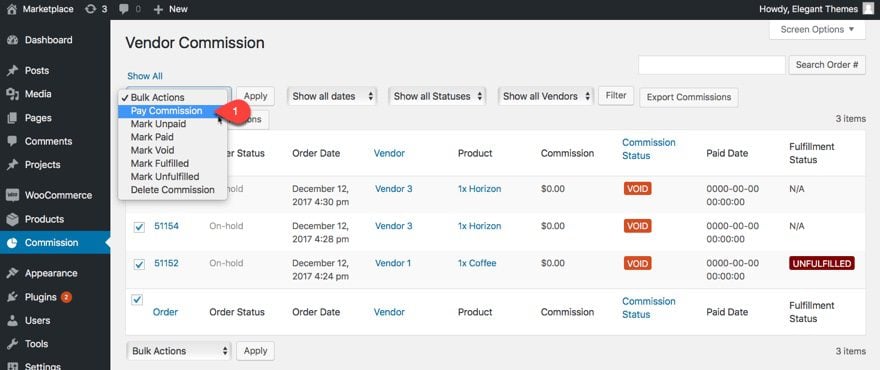The image size is (880, 370).
Task: Open 1x Horizon in order 51154 row
Action: click(x=479, y=226)
